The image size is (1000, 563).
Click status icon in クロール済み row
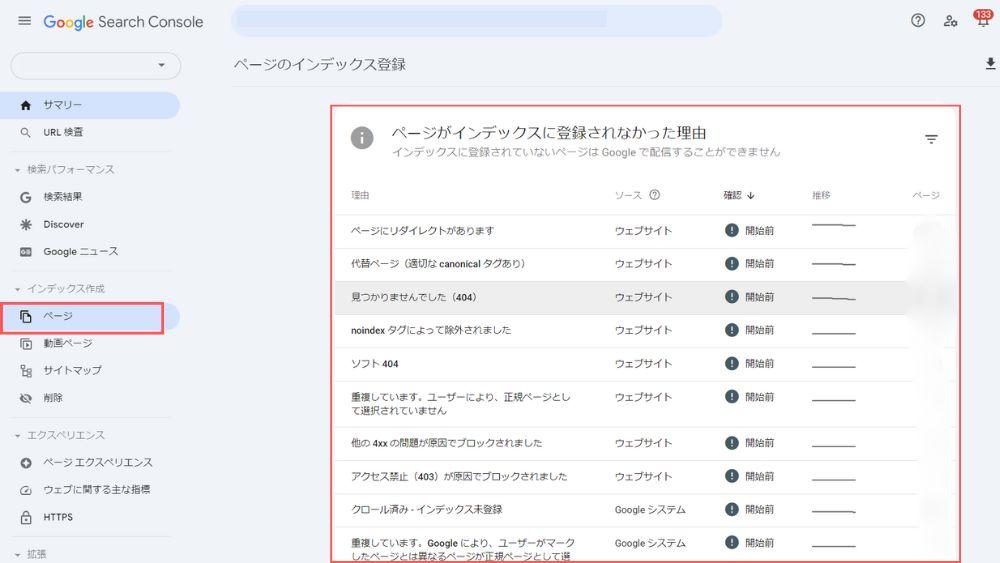coord(732,509)
